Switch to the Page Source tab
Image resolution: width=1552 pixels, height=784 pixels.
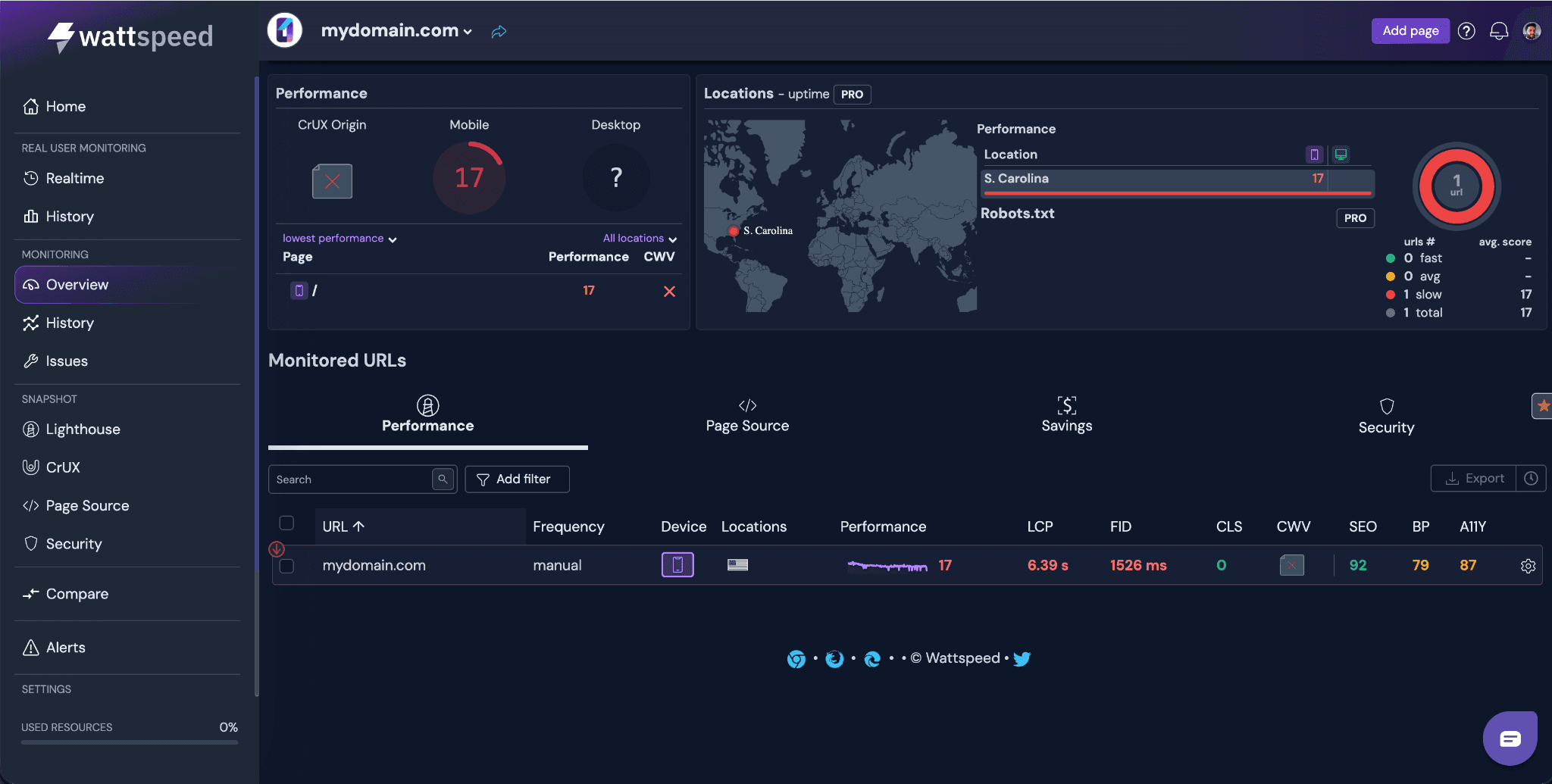[x=747, y=414]
